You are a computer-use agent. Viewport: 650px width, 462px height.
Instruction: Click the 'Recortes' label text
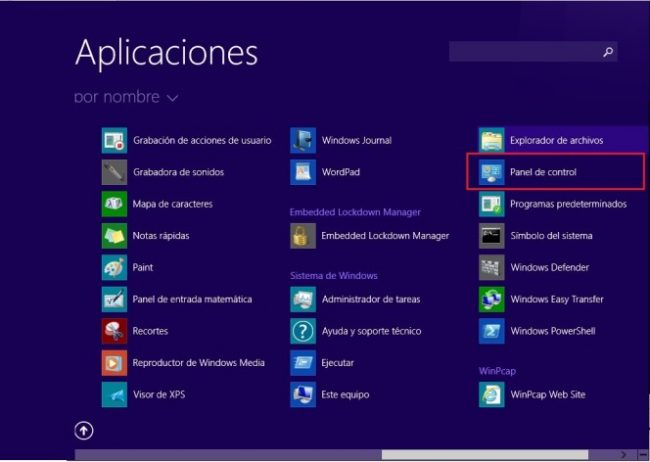point(150,331)
